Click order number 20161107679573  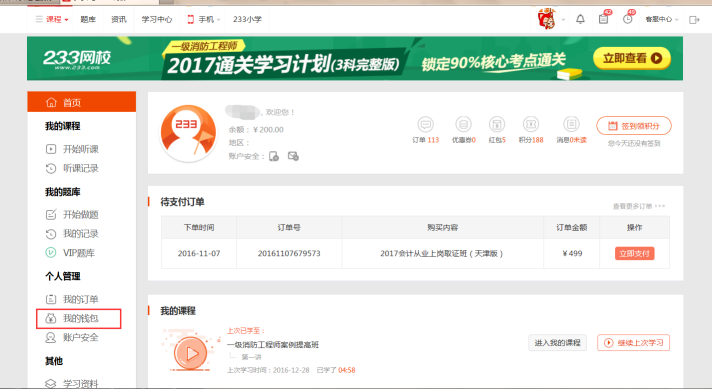(x=289, y=253)
